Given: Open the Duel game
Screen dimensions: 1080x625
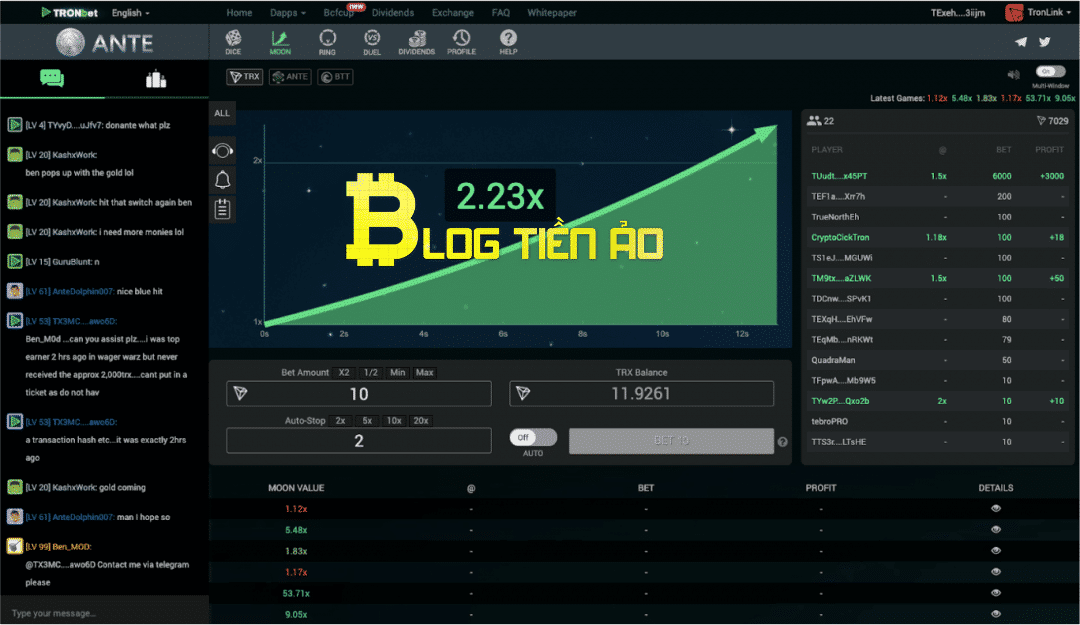Looking at the screenshot, I should coord(372,42).
